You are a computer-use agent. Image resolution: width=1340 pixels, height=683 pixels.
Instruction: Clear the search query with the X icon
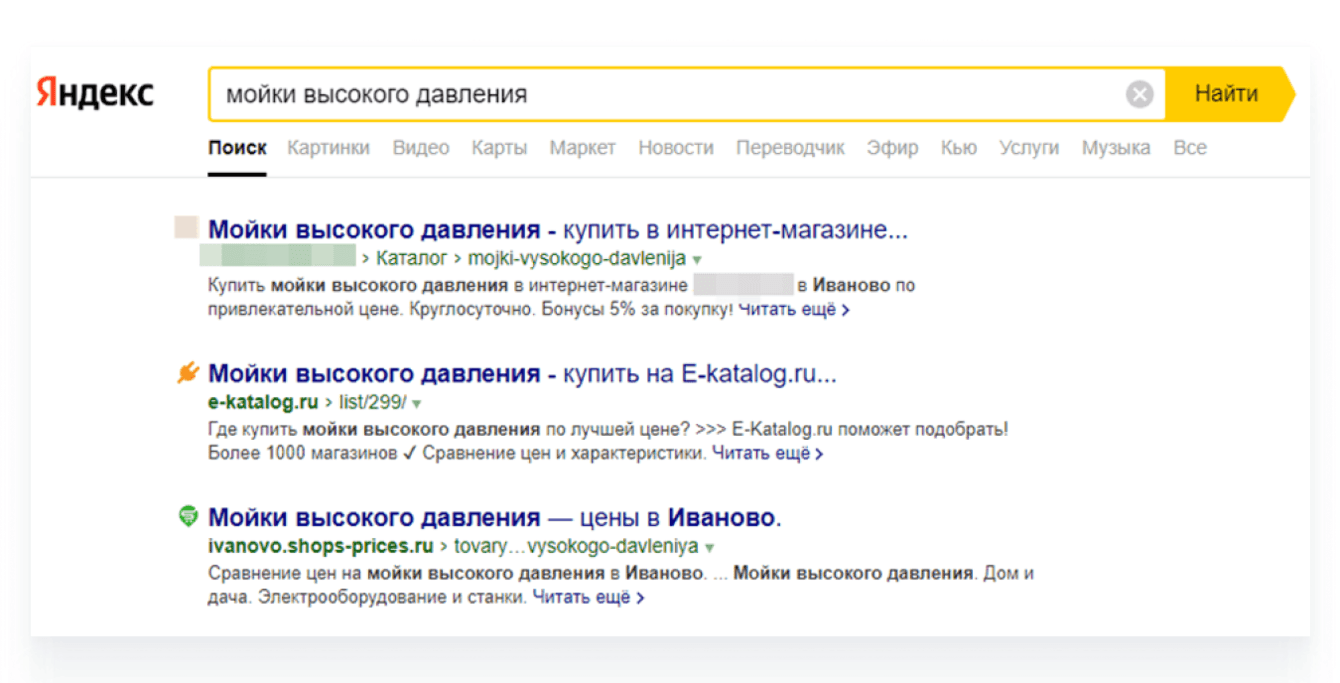point(1139,95)
